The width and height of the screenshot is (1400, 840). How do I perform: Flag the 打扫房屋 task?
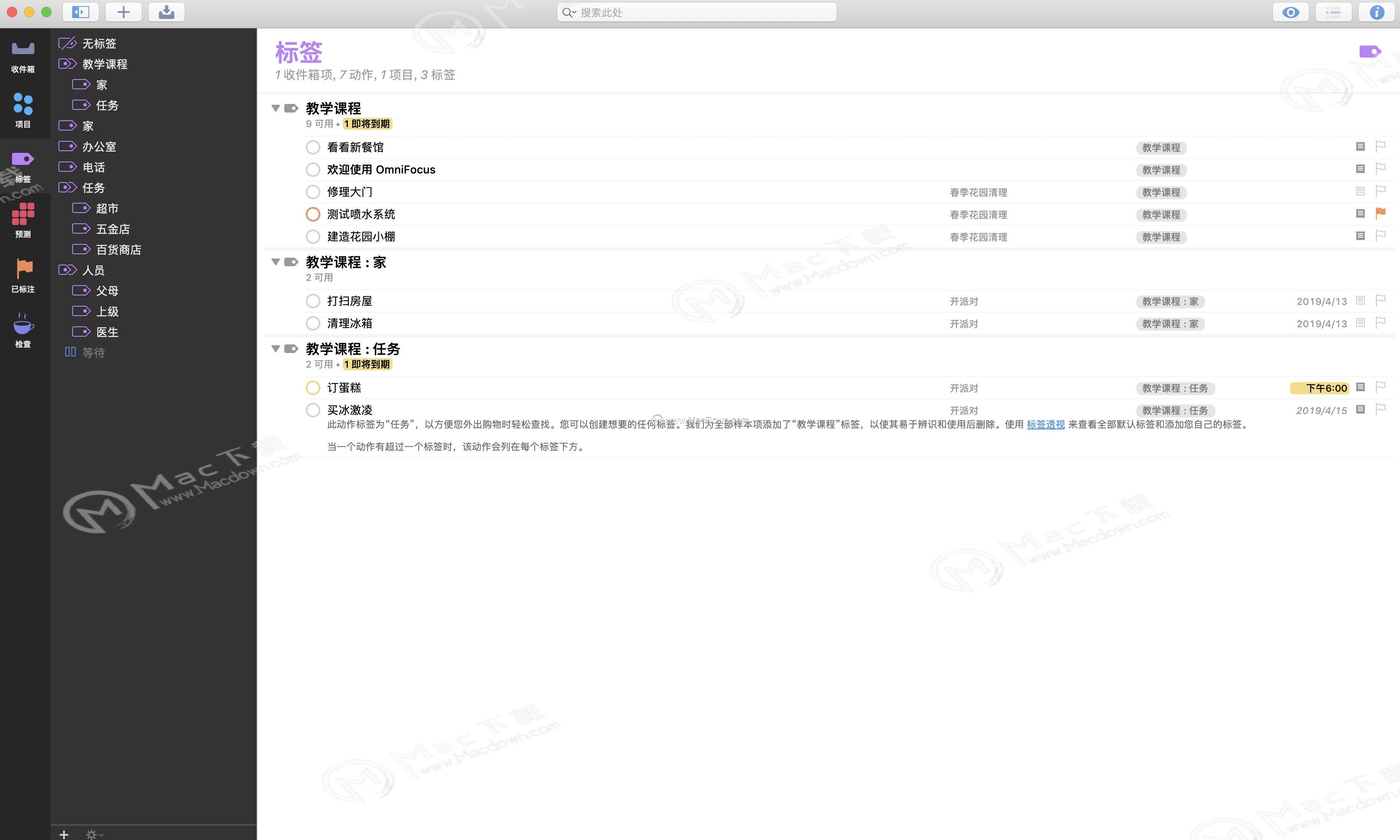[x=1380, y=300]
